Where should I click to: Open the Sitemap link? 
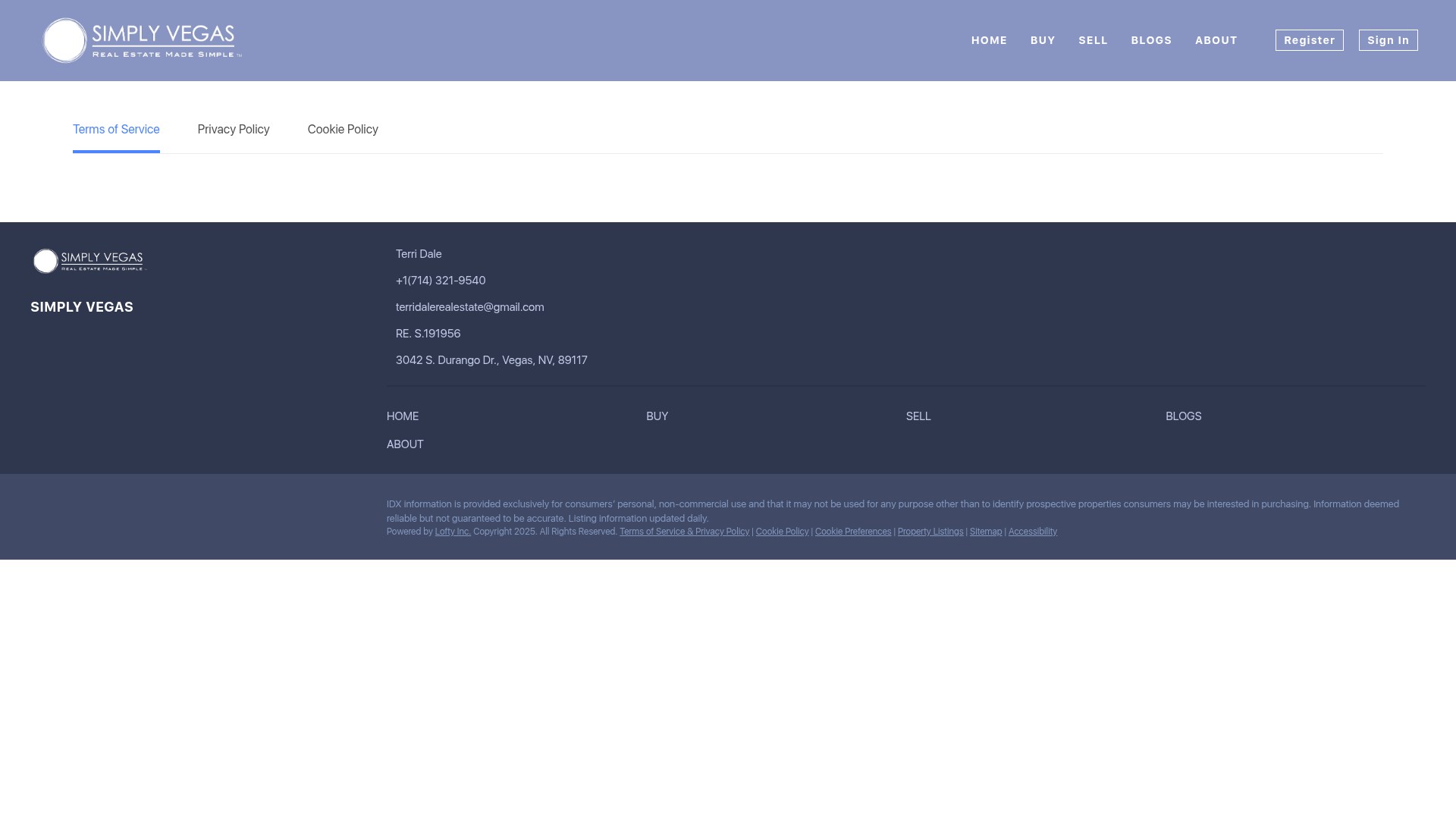[986, 532]
